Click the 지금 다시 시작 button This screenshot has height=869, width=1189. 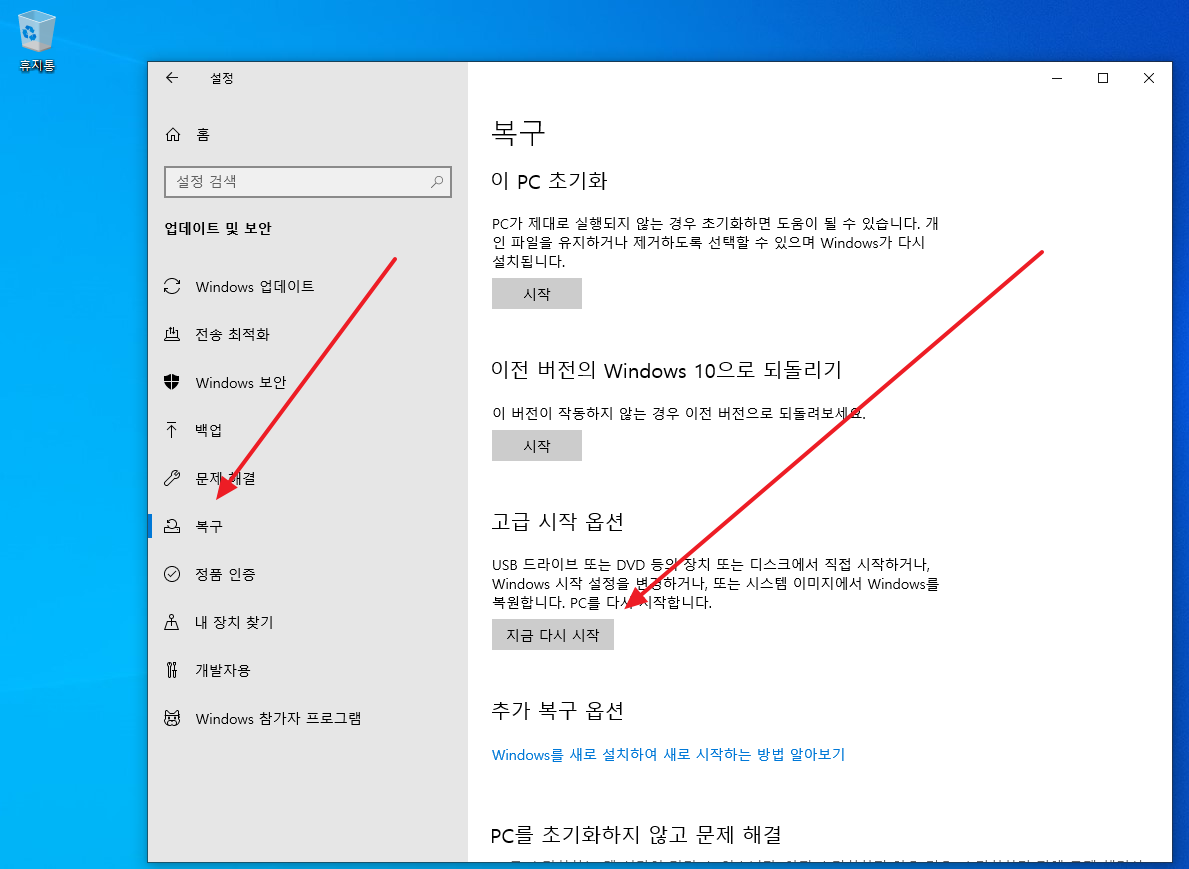coord(553,635)
